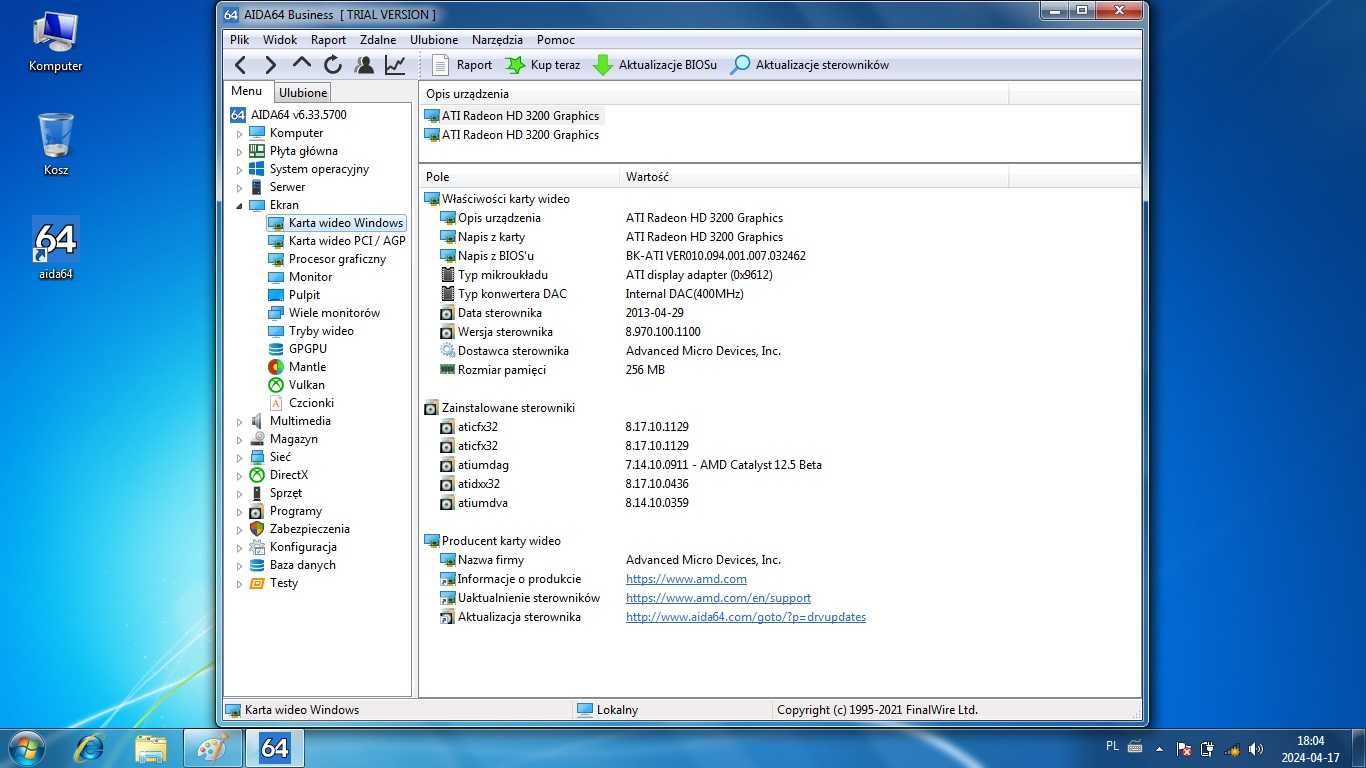This screenshot has width=1366, height=768.
Task: Open the aida64.com drvupdates link
Action: (746, 617)
